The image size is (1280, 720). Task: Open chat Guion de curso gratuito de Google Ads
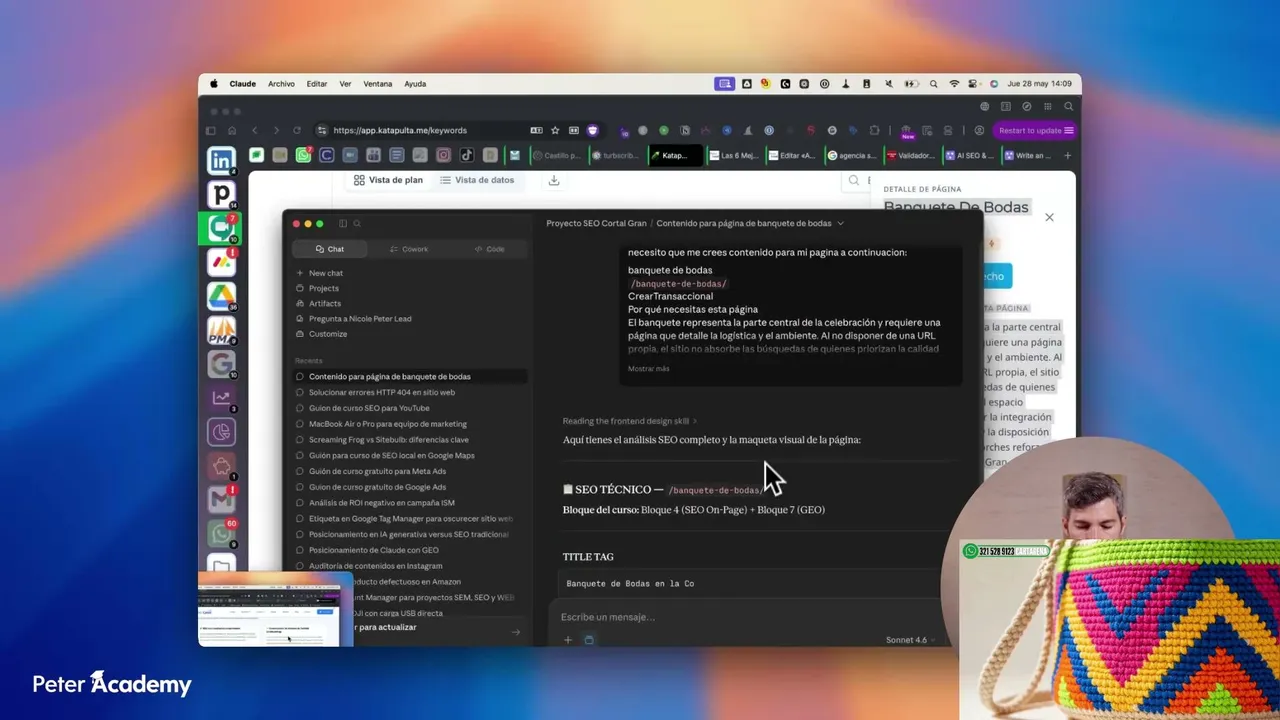(x=410, y=487)
